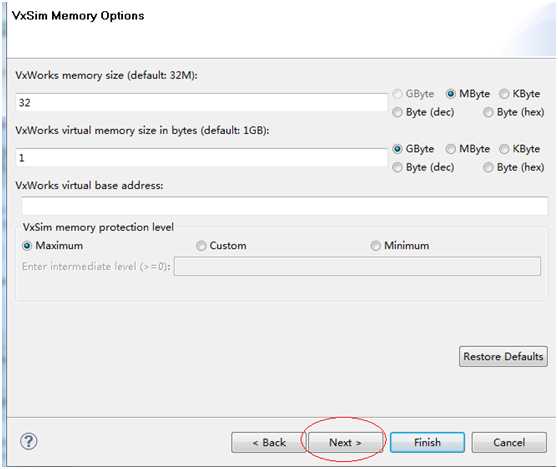Image resolution: width=558 pixels, height=469 pixels.
Task: Click the VxWorks memory size field containing 32
Action: click(201, 103)
